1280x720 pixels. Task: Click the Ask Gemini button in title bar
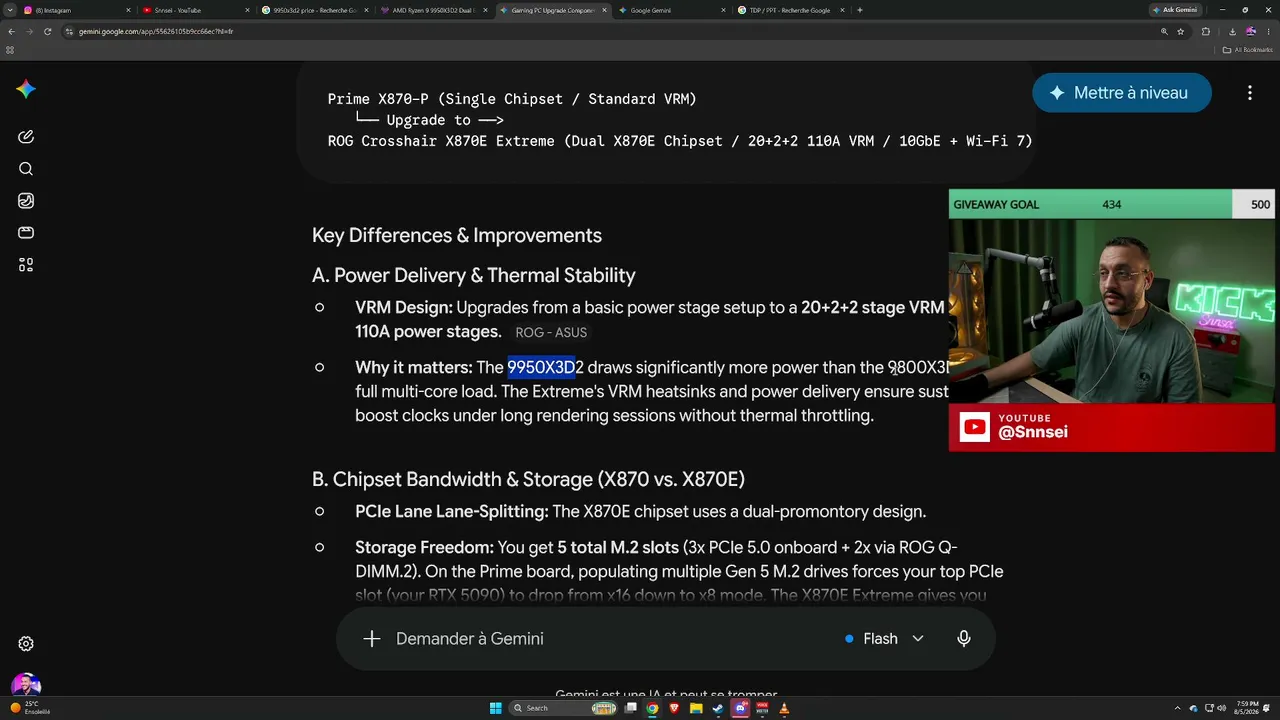(1174, 9)
